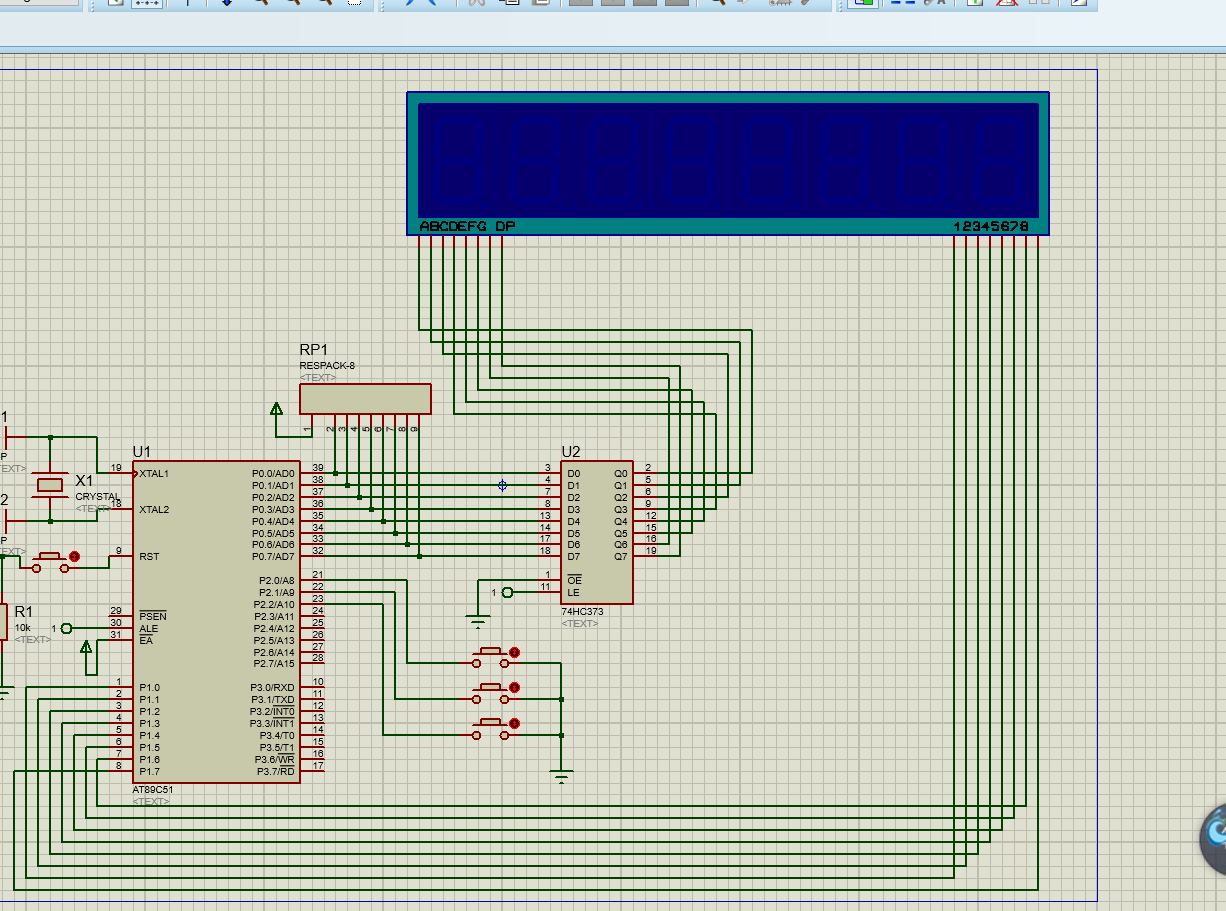Screen dimensions: 1226x911
Task: Toggle red latch dot on bottom push button
Action: [x=515, y=723]
